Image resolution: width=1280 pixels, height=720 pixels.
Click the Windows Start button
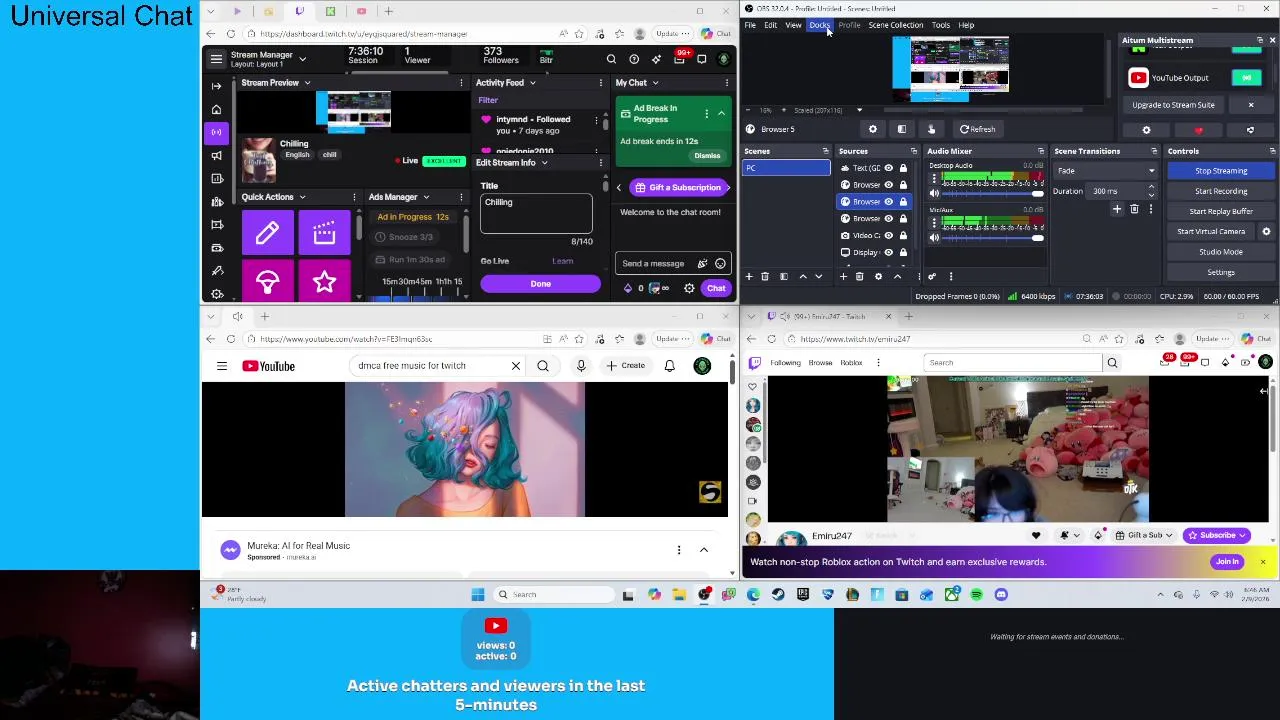tap(478, 595)
